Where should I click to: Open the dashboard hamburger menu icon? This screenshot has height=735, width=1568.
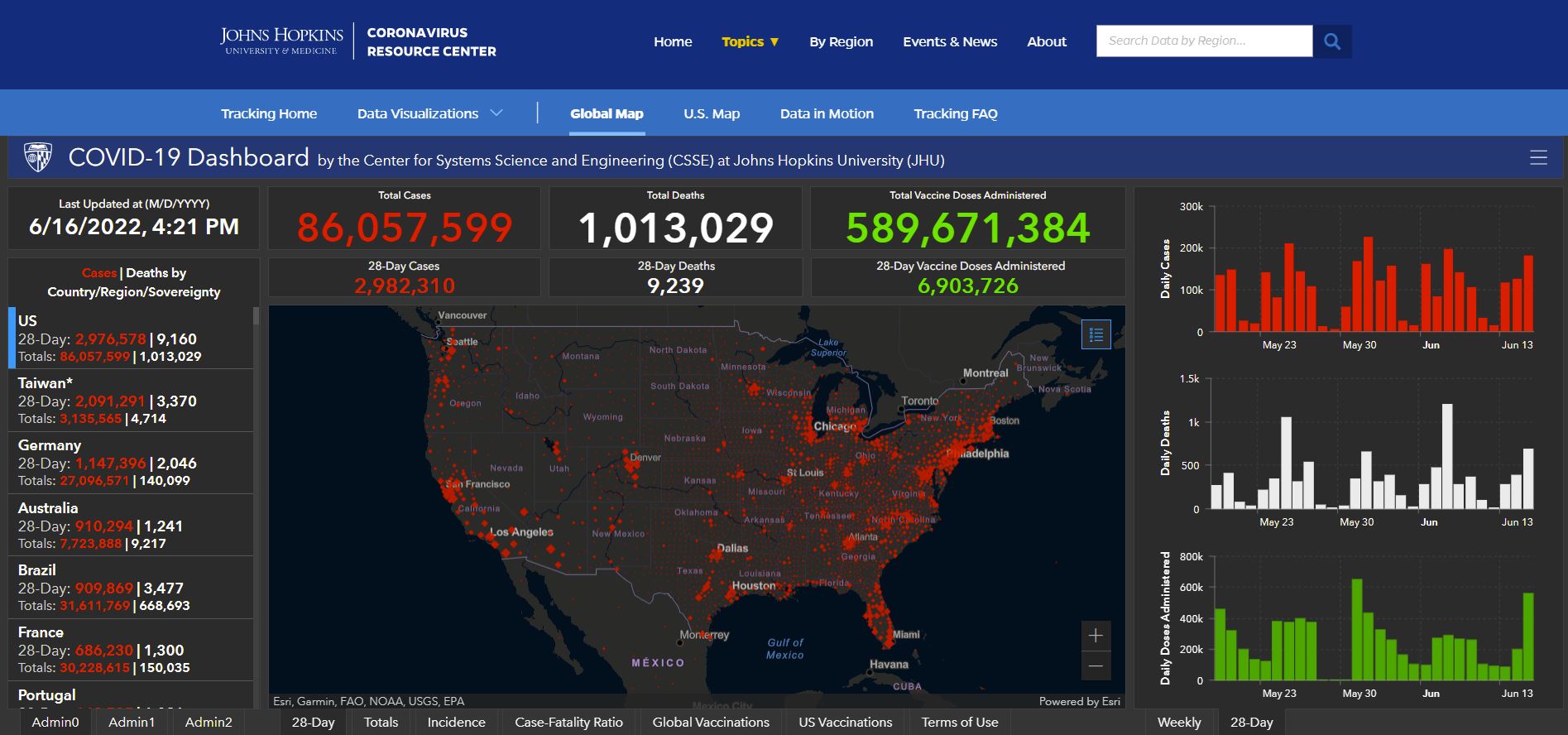point(1538,157)
